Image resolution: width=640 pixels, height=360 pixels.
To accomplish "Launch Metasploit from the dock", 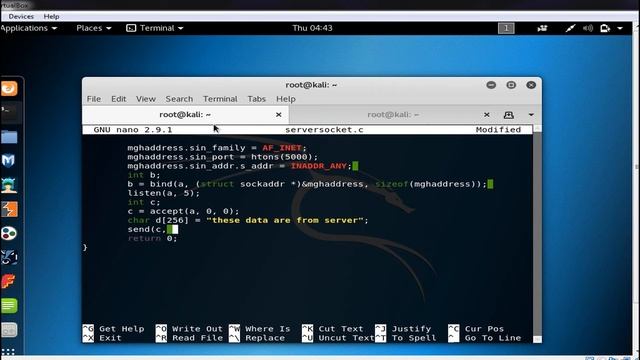I will pos(9,160).
